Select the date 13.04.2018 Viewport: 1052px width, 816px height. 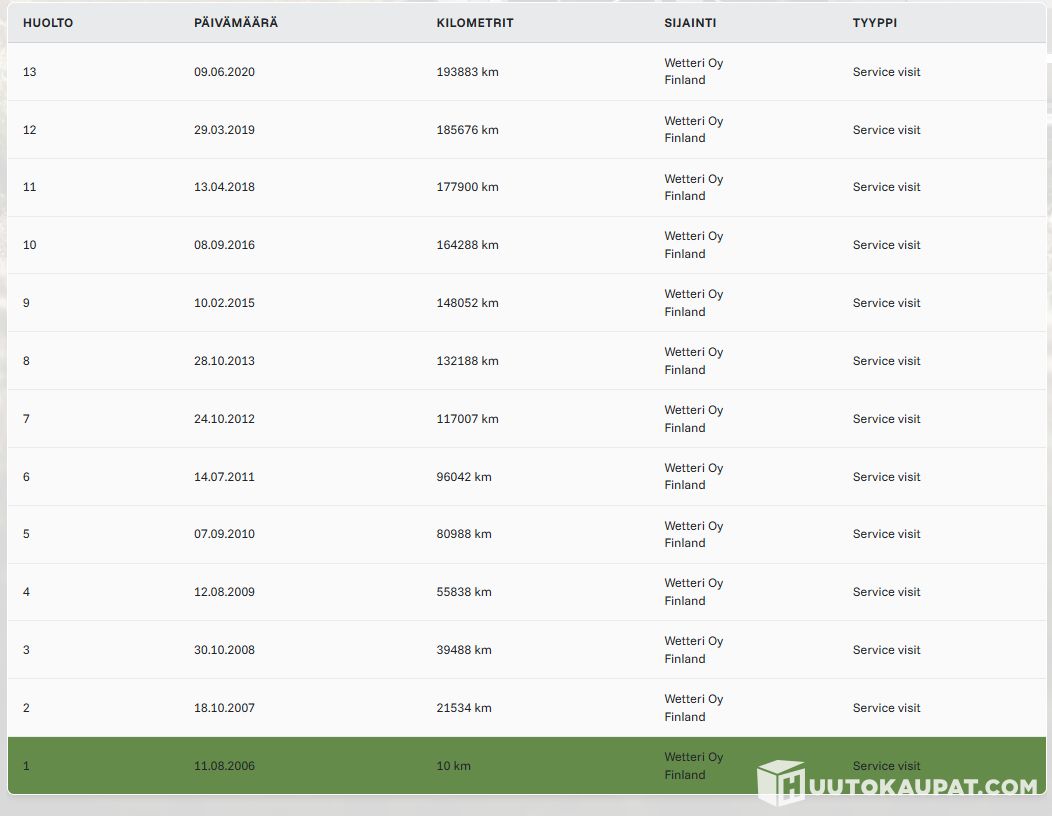pos(224,187)
